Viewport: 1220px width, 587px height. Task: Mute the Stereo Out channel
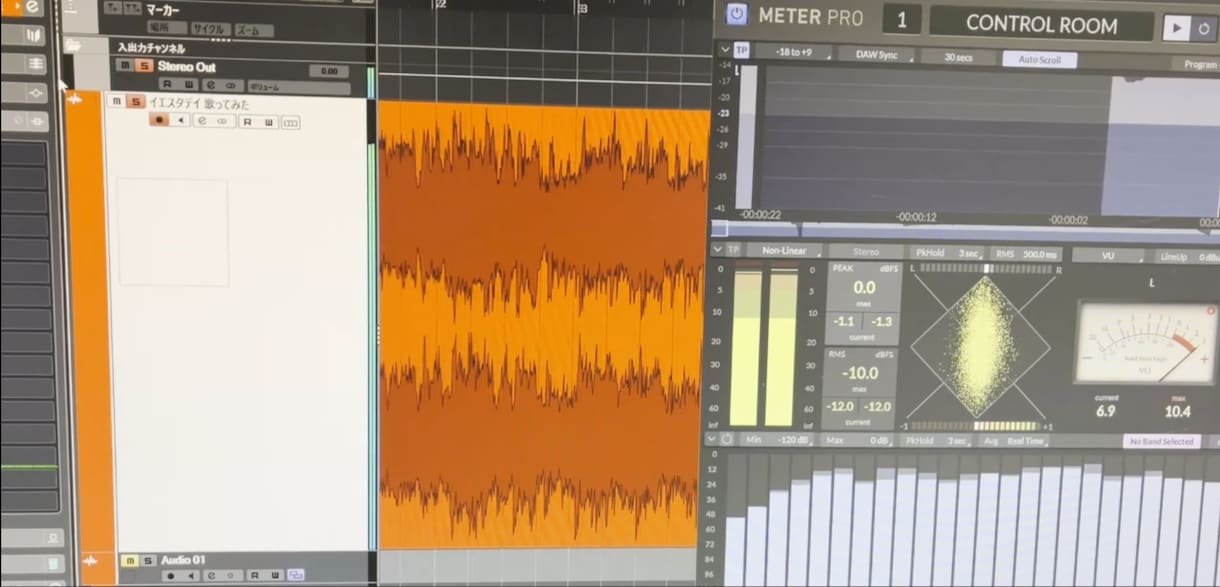click(125, 65)
